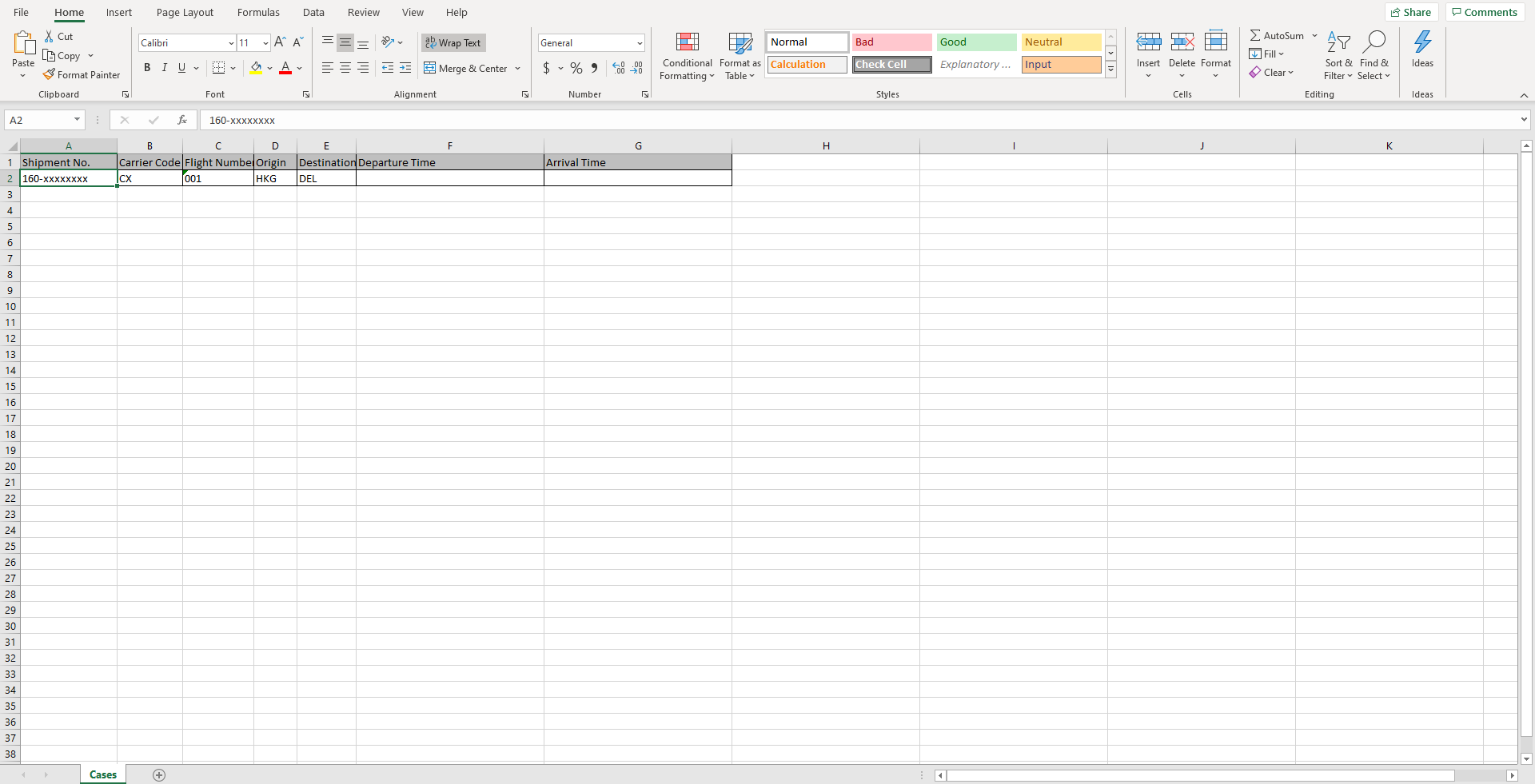Screen dimensions: 1535x784
Task: Click the Ideas lightning icon
Action: tap(1423, 42)
